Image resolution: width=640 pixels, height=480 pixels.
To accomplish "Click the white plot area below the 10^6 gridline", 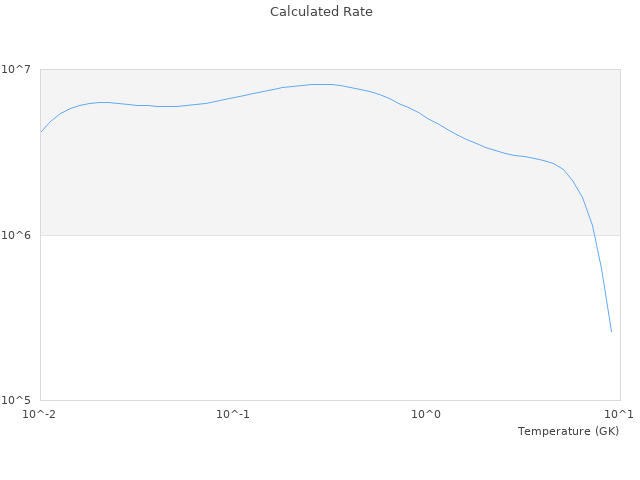I will 300,320.
